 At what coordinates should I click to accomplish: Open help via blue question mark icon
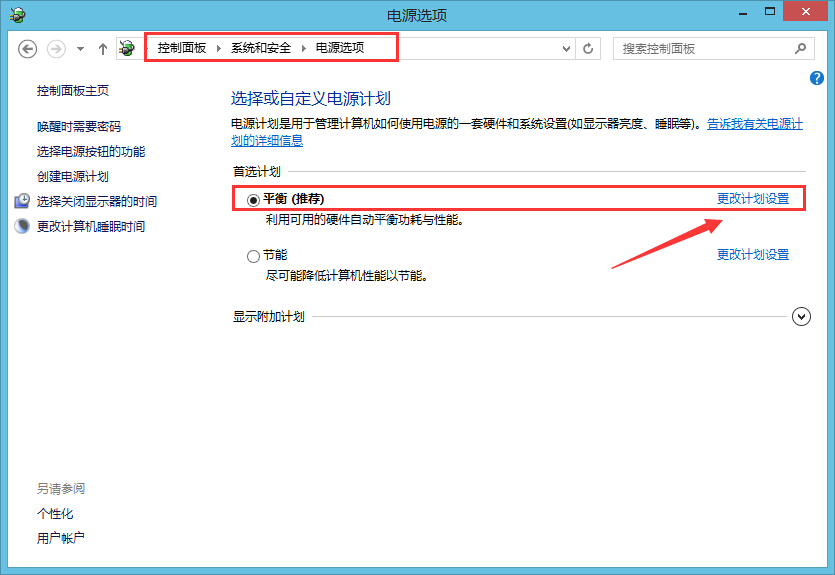[816, 78]
